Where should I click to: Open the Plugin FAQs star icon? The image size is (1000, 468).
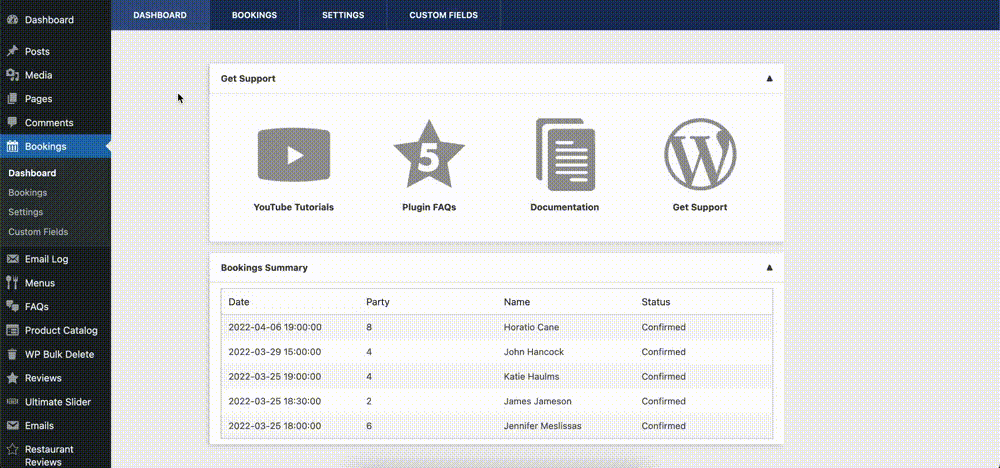pos(429,154)
